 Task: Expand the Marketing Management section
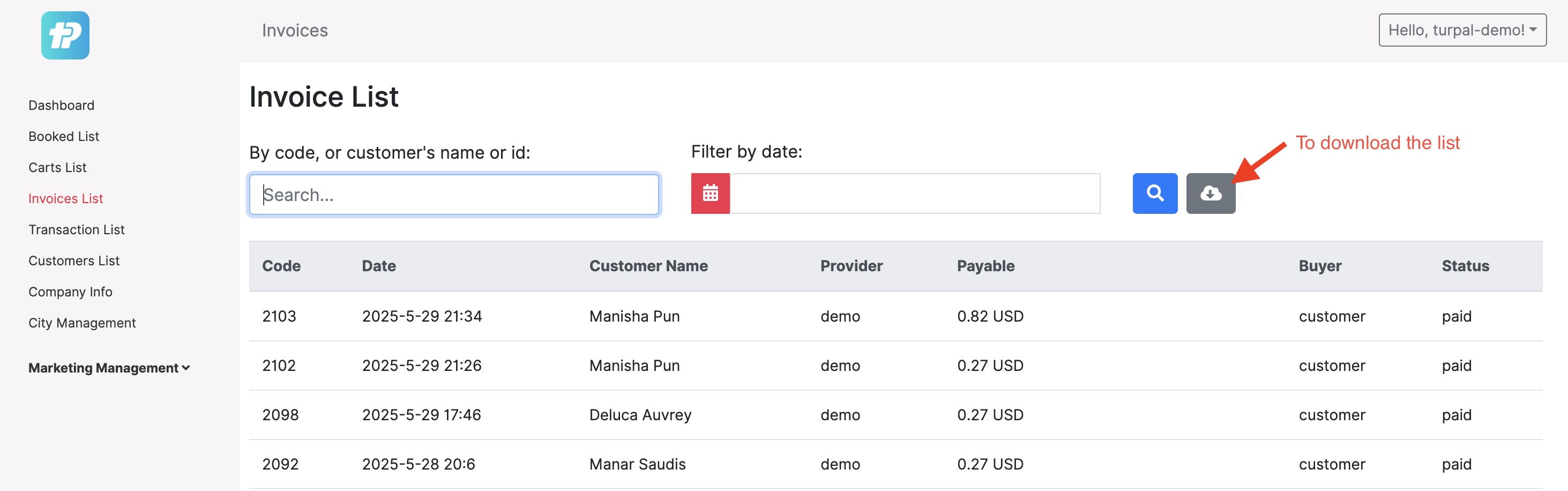pyautogui.click(x=109, y=368)
